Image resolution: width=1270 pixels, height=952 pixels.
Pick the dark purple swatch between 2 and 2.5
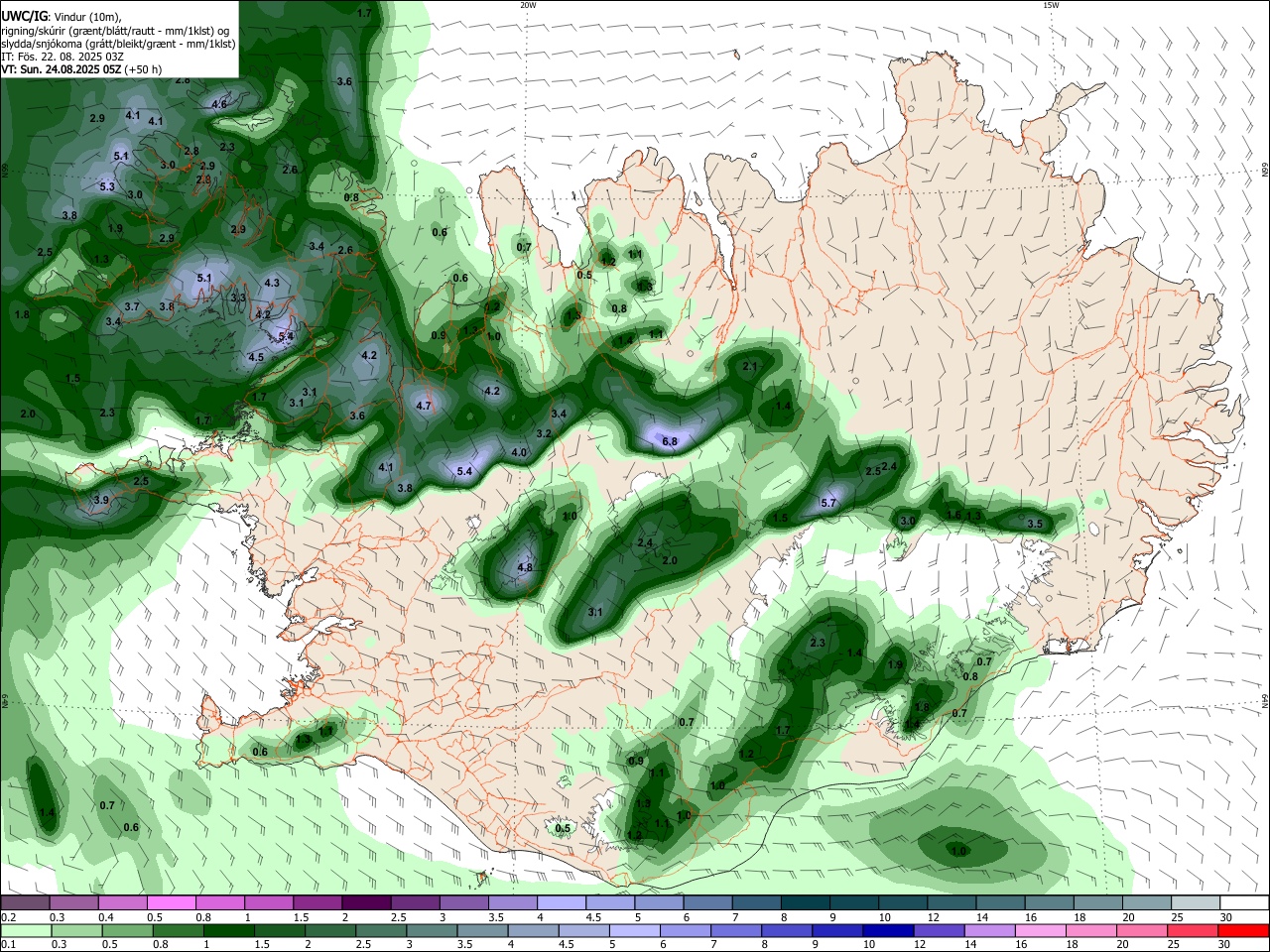point(365,902)
